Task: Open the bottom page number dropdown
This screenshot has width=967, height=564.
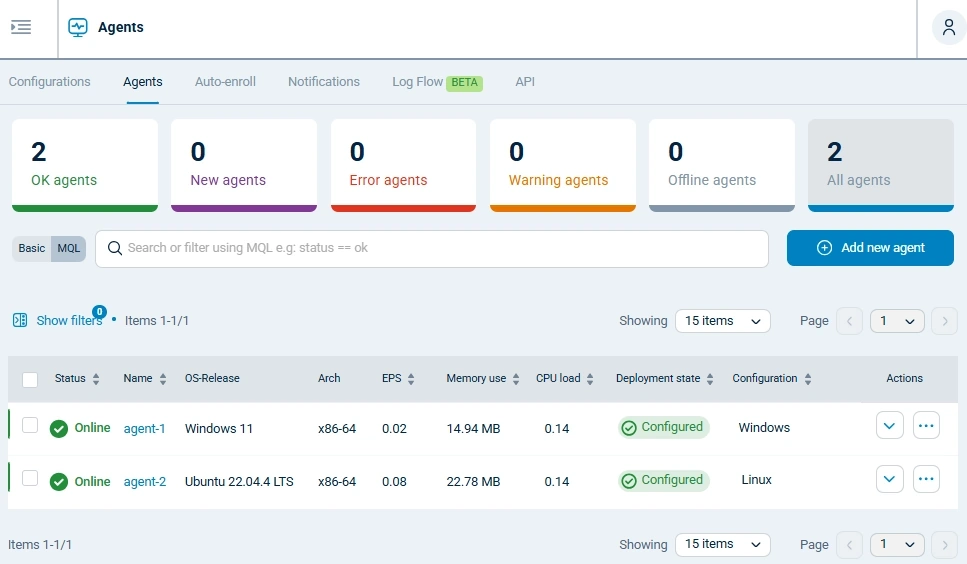Action: coord(896,544)
